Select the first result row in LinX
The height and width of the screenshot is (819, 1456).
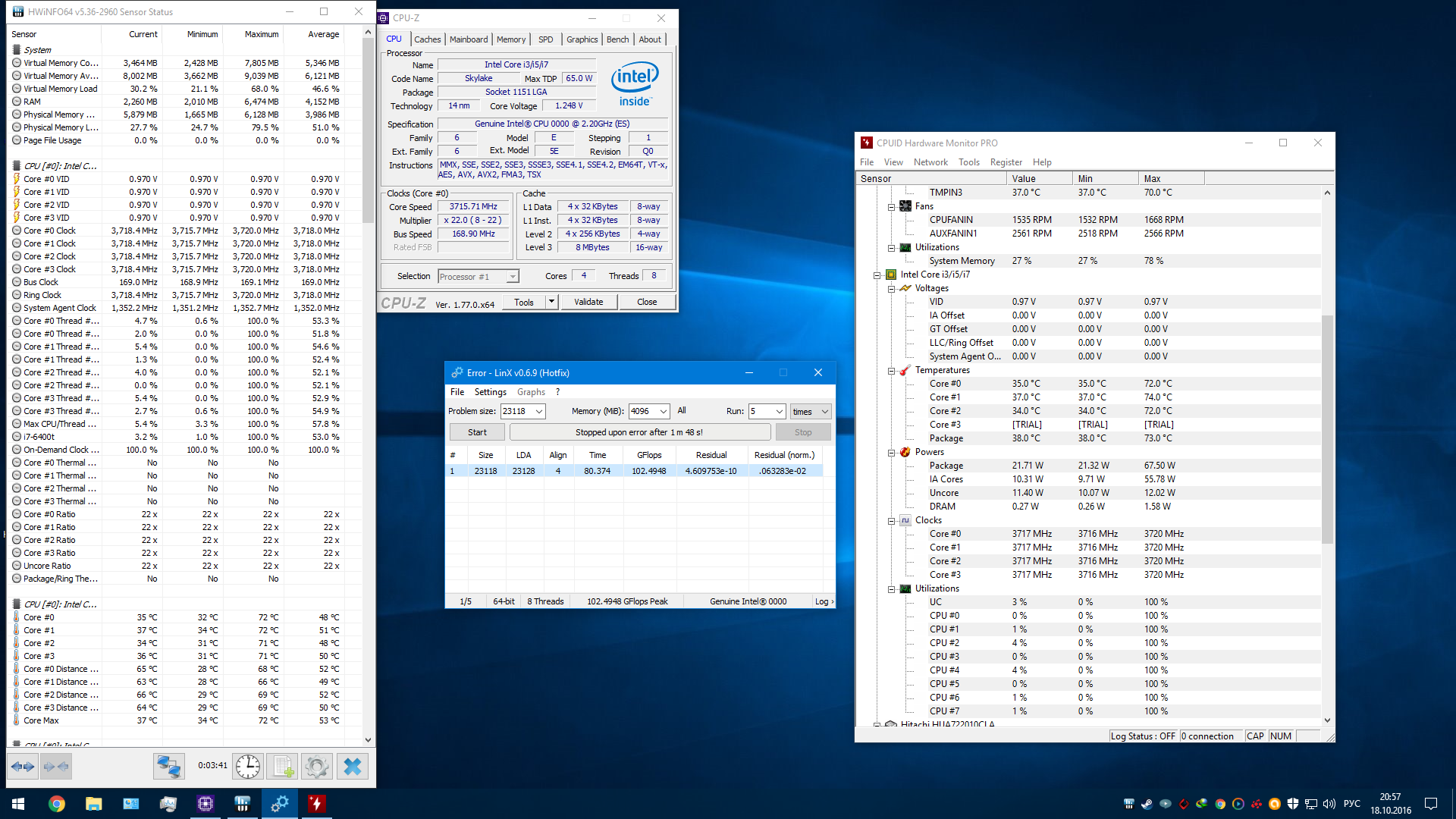click(635, 471)
